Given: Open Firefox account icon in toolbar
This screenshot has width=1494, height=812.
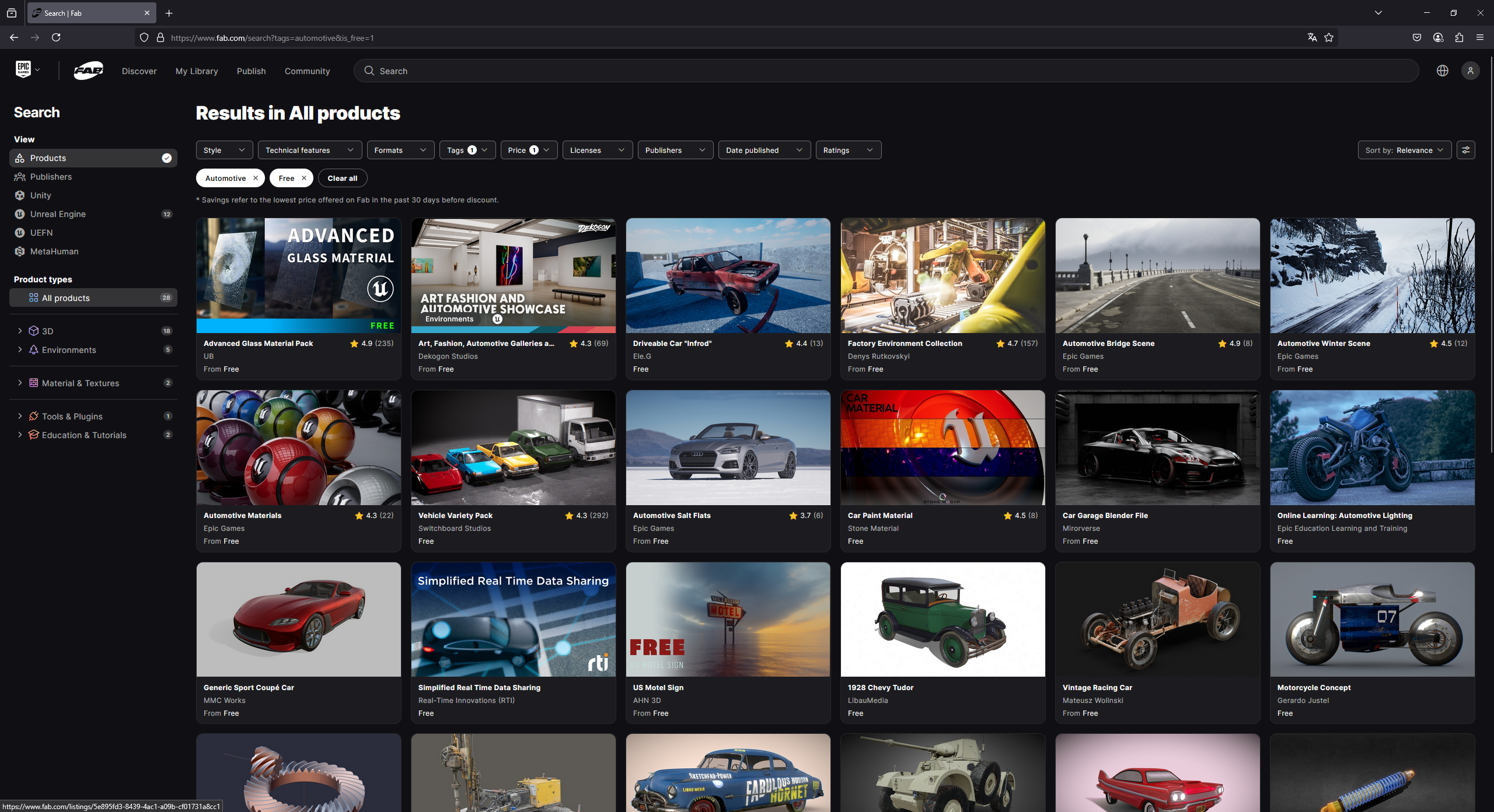Looking at the screenshot, I should pyautogui.click(x=1438, y=37).
